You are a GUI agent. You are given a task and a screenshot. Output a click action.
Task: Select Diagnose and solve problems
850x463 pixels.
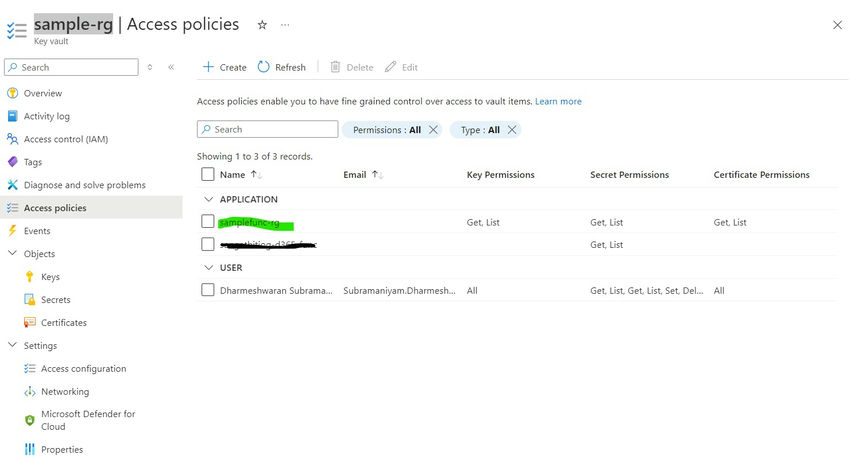[85, 185]
